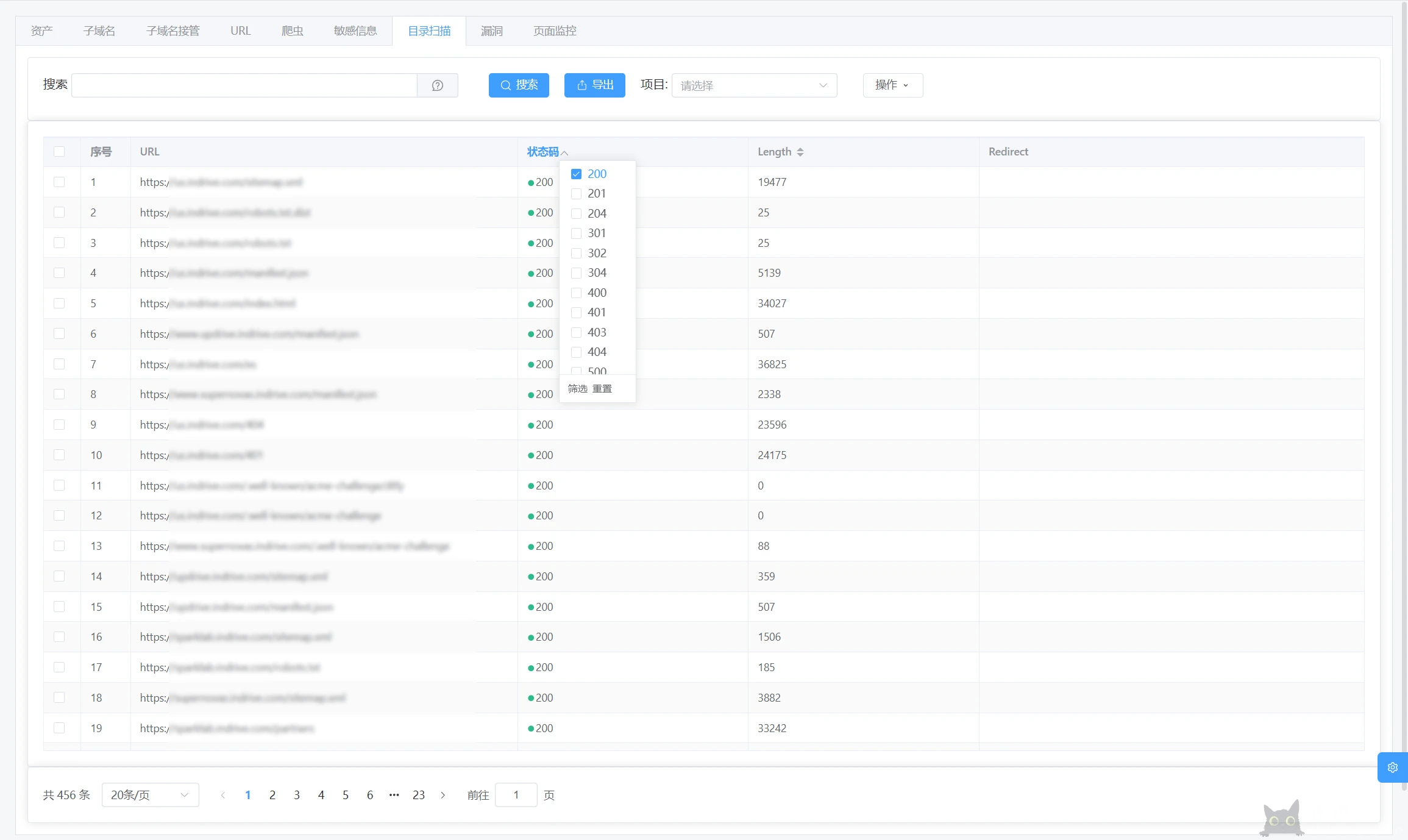Uncheck the 200 status filter checkbox
Screen dimensions: 1408x840
point(576,174)
